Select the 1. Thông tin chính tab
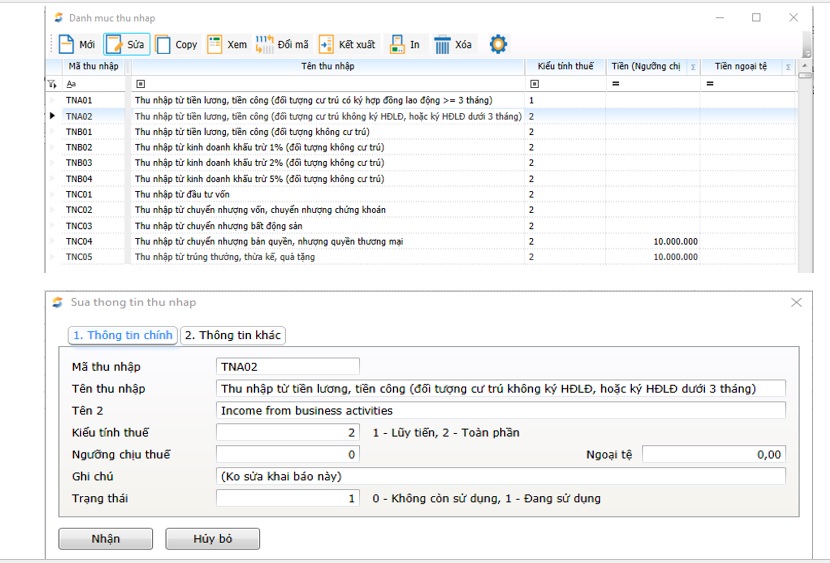830x563 pixels. (x=123, y=335)
